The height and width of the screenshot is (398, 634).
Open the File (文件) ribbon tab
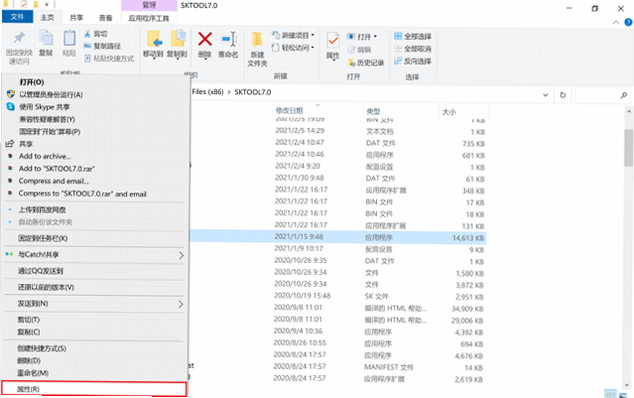pyautogui.click(x=17, y=17)
